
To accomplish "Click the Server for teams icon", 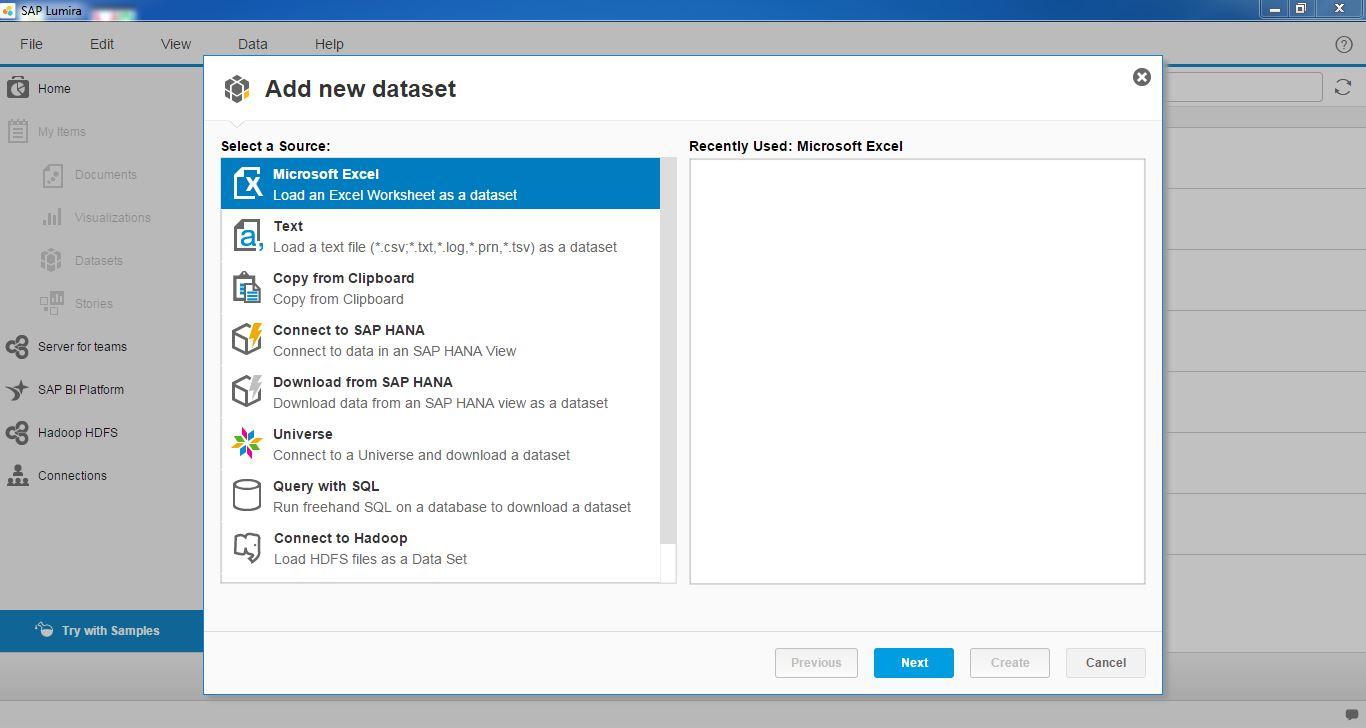I will [x=17, y=347].
